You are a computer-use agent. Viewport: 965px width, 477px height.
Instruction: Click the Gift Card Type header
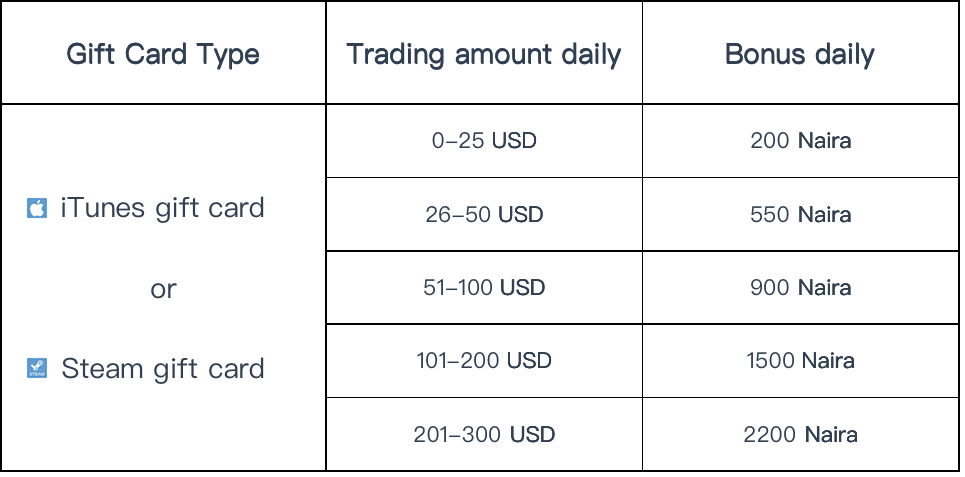[x=163, y=54]
